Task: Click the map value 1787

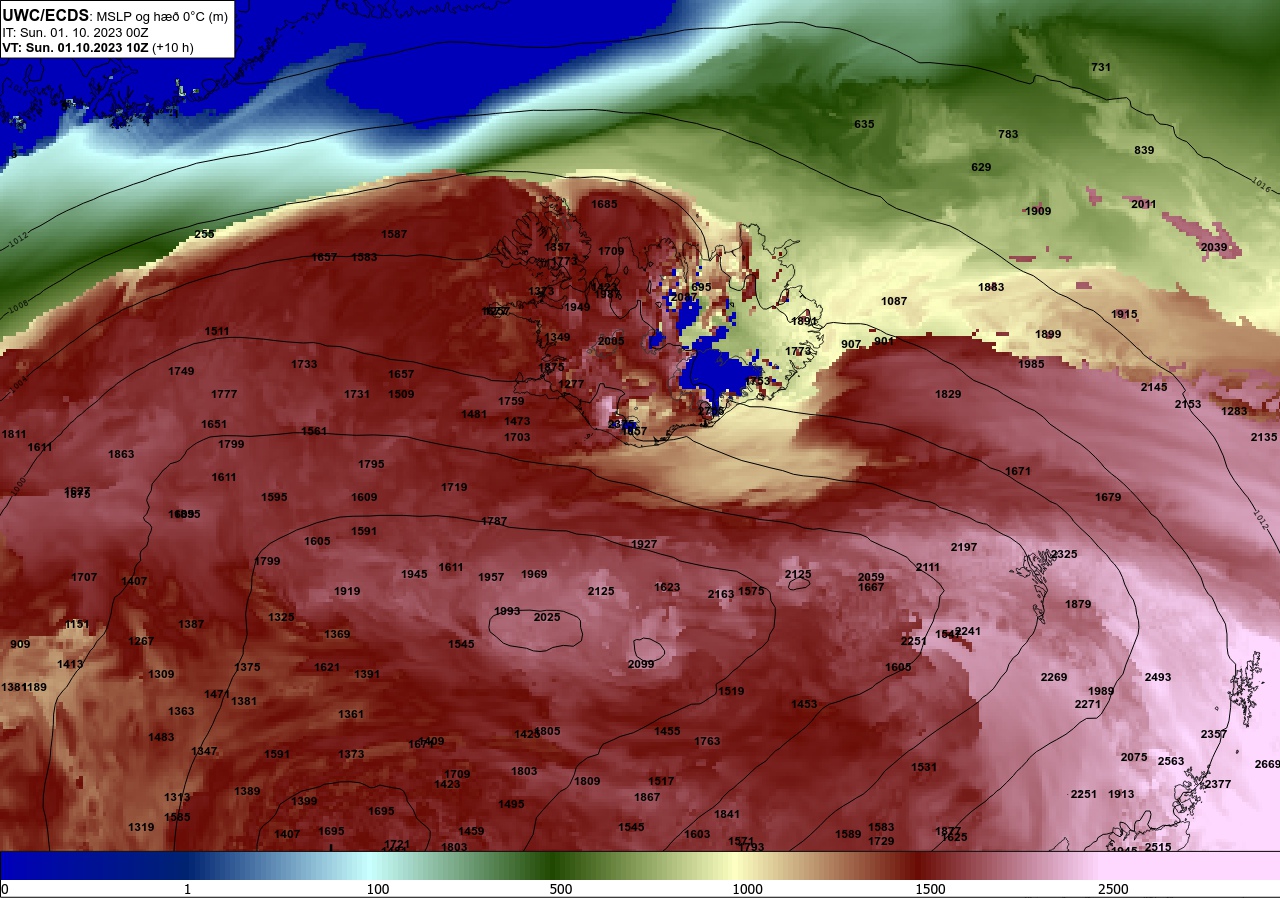Action: pyautogui.click(x=494, y=521)
